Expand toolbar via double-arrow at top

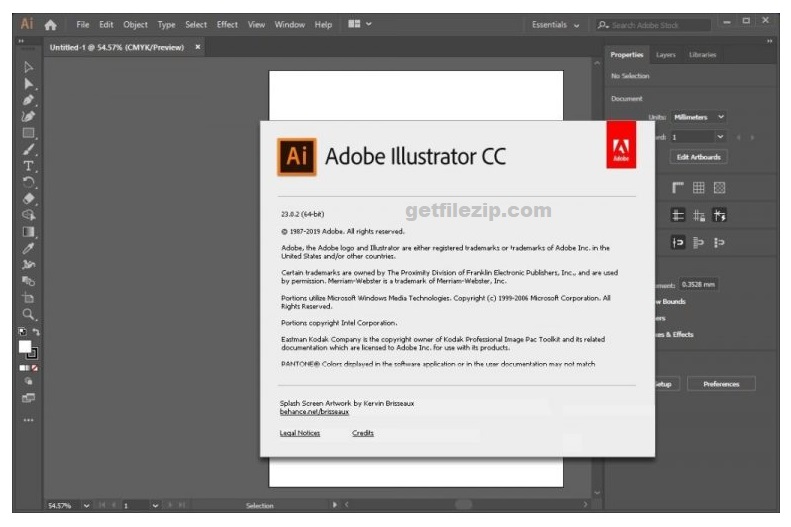[21, 41]
